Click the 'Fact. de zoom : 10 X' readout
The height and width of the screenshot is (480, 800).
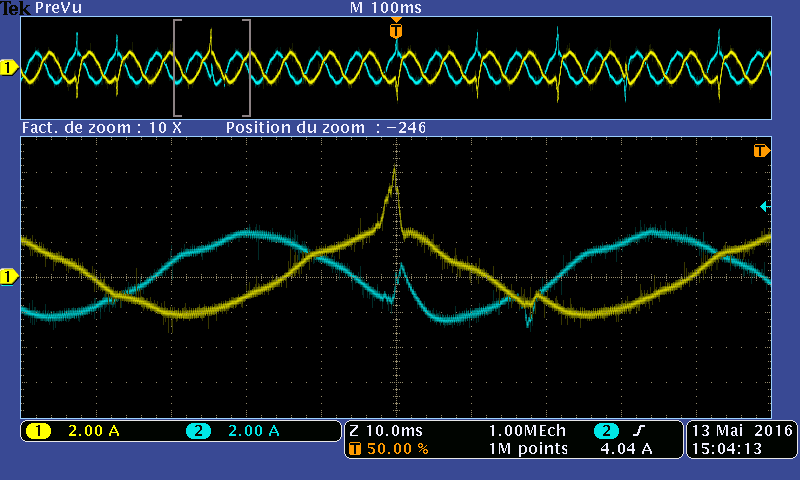click(102, 128)
